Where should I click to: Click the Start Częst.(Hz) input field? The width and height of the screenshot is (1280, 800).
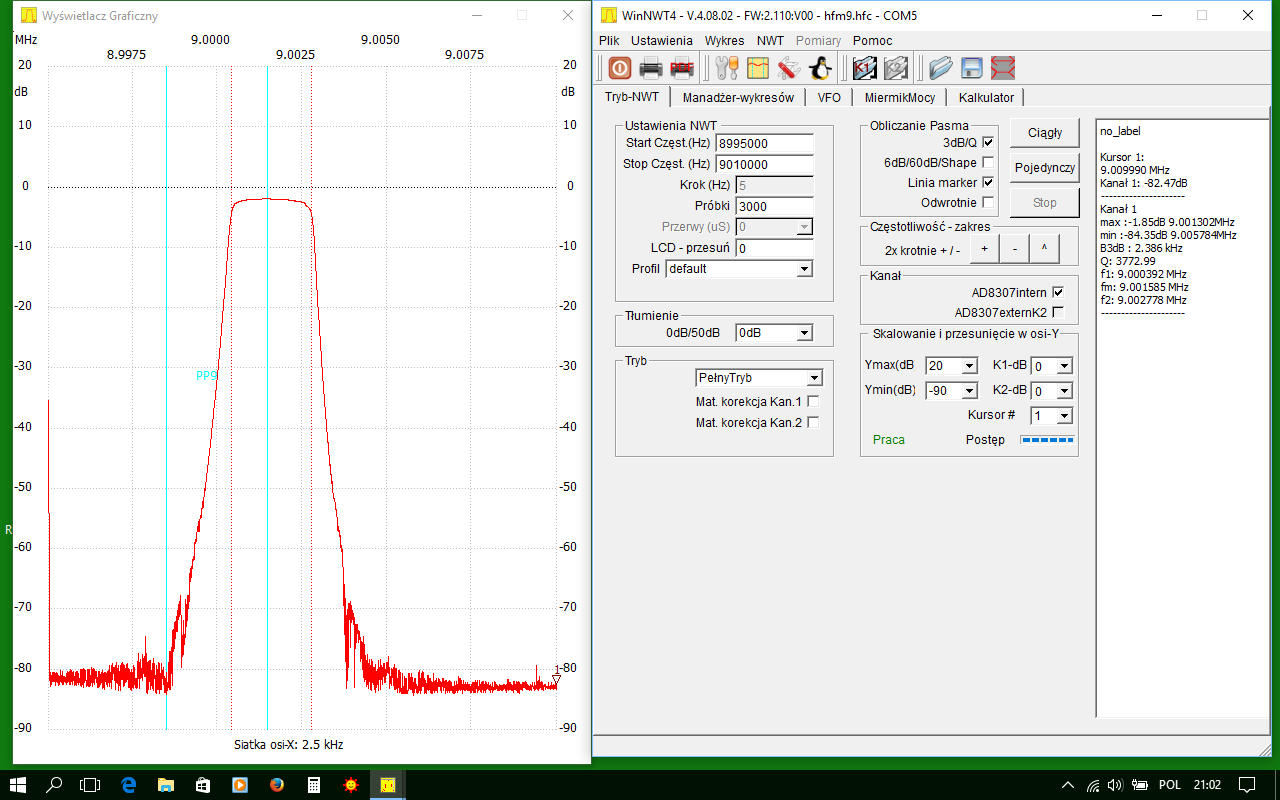[764, 144]
